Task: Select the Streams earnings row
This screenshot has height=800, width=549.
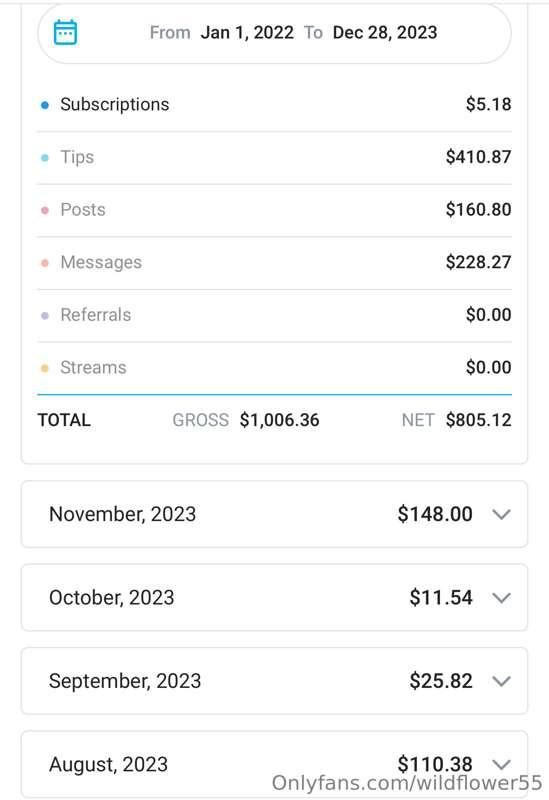Action: point(274,368)
